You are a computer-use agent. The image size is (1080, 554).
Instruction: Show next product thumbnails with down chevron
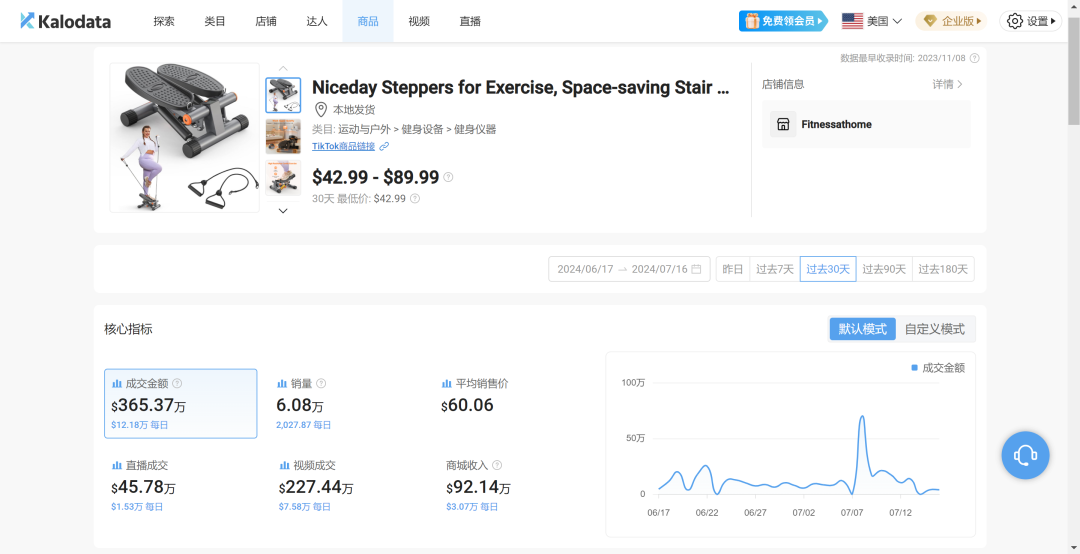pyautogui.click(x=283, y=211)
